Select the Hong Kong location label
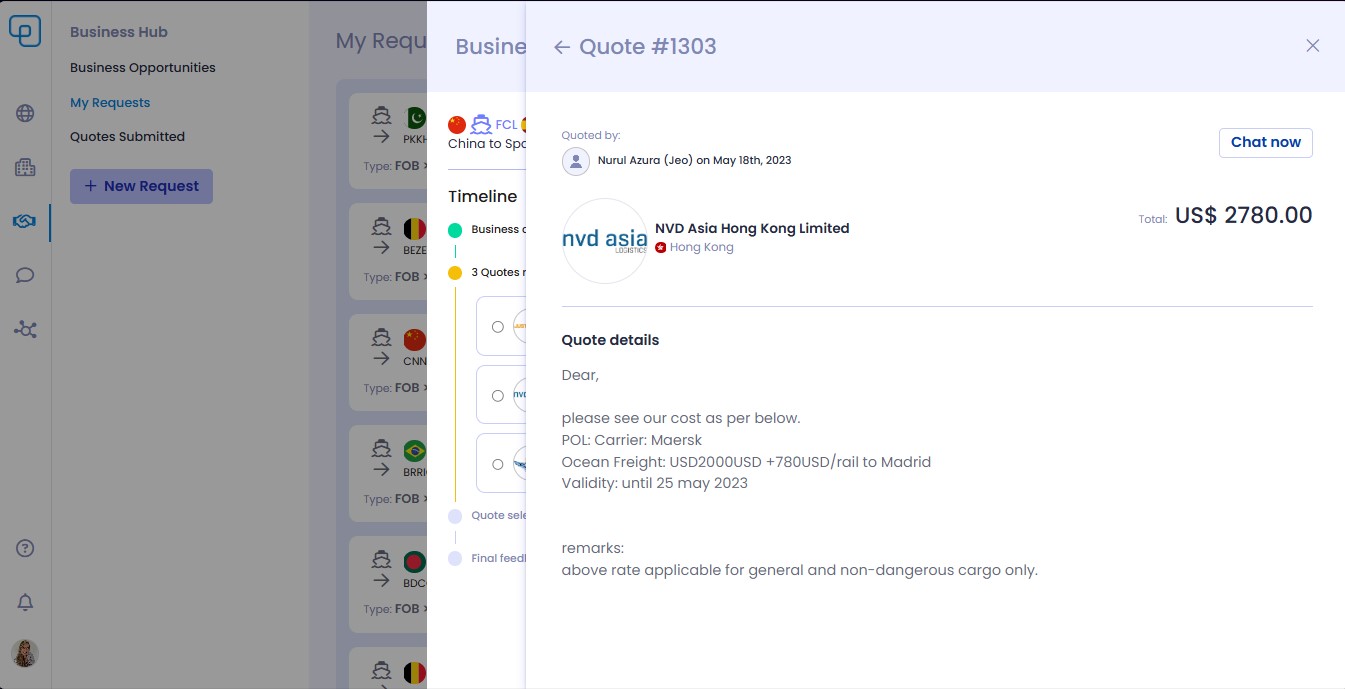Screen dimensions: 1345x689 tap(701, 247)
